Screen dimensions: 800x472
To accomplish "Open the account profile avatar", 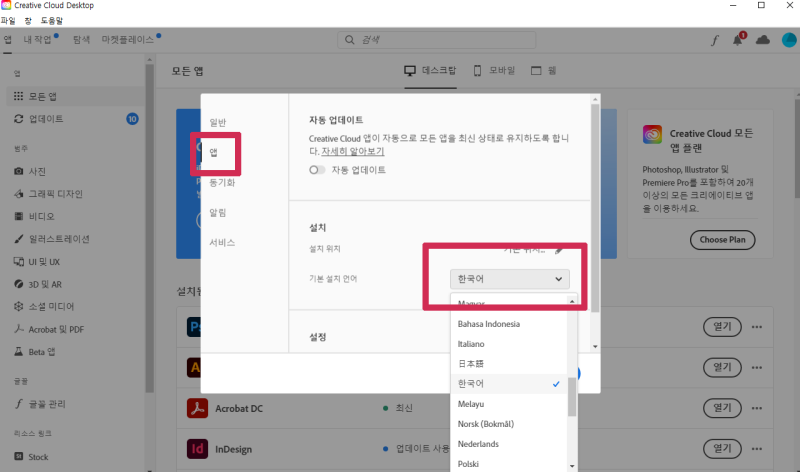I will pos(789,40).
